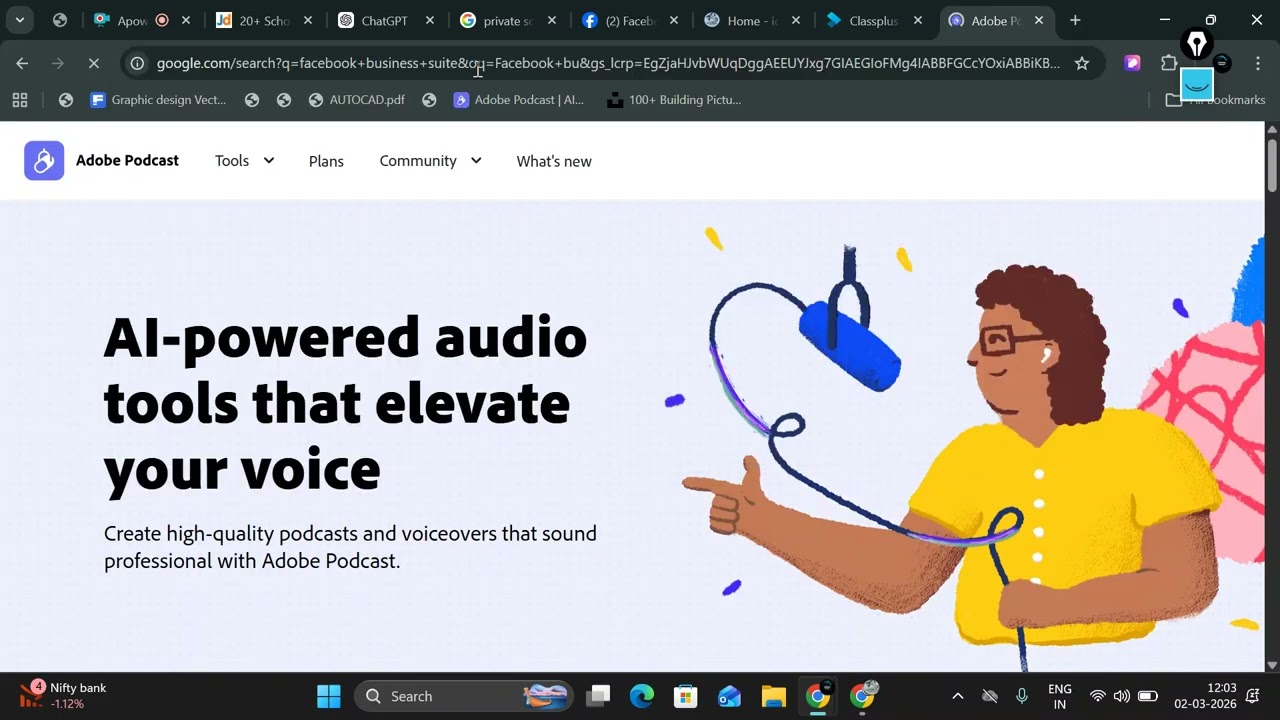
Task: Switch to the Apowersoft recording tab
Action: point(141,20)
